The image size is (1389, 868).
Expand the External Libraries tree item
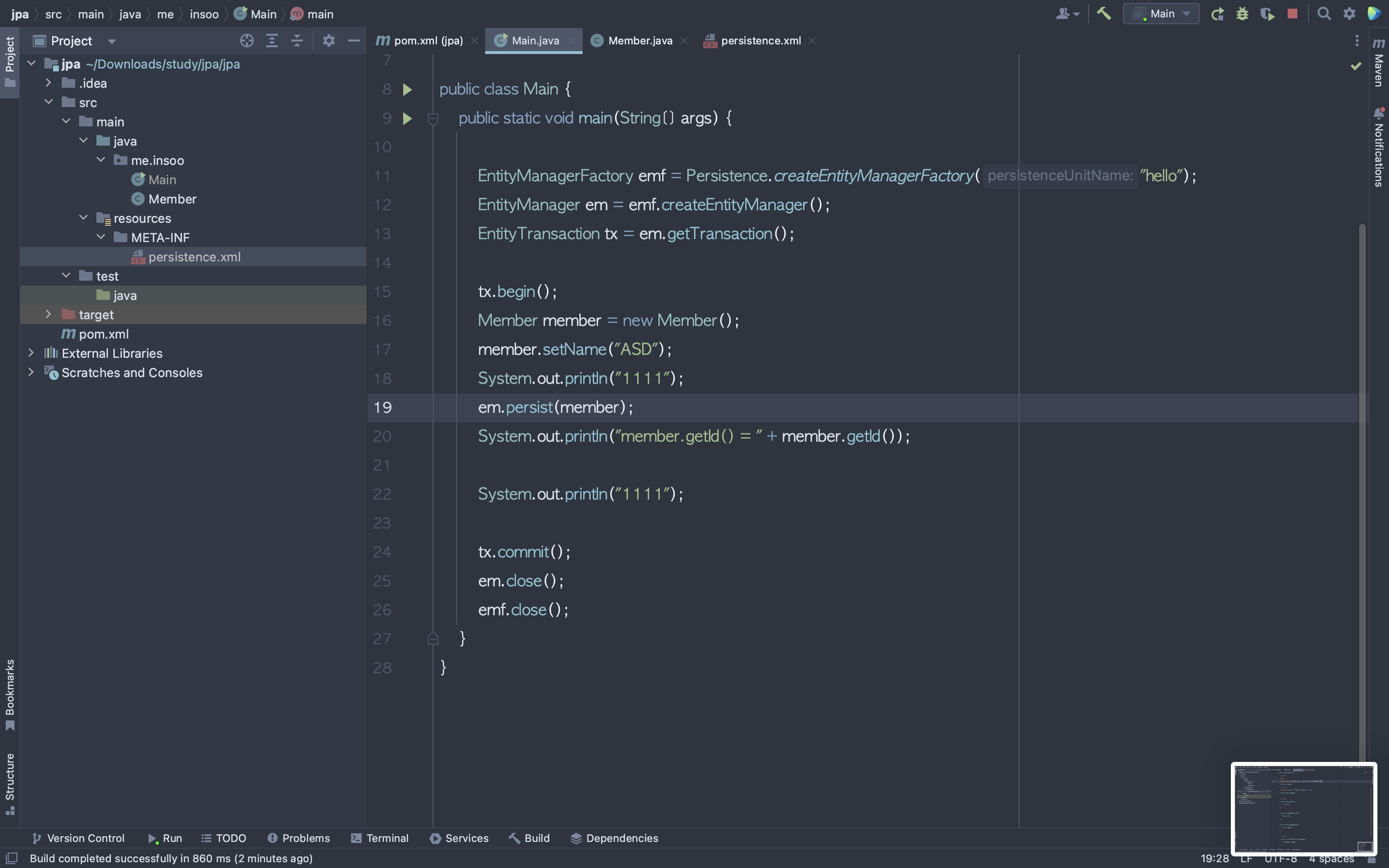tap(30, 353)
